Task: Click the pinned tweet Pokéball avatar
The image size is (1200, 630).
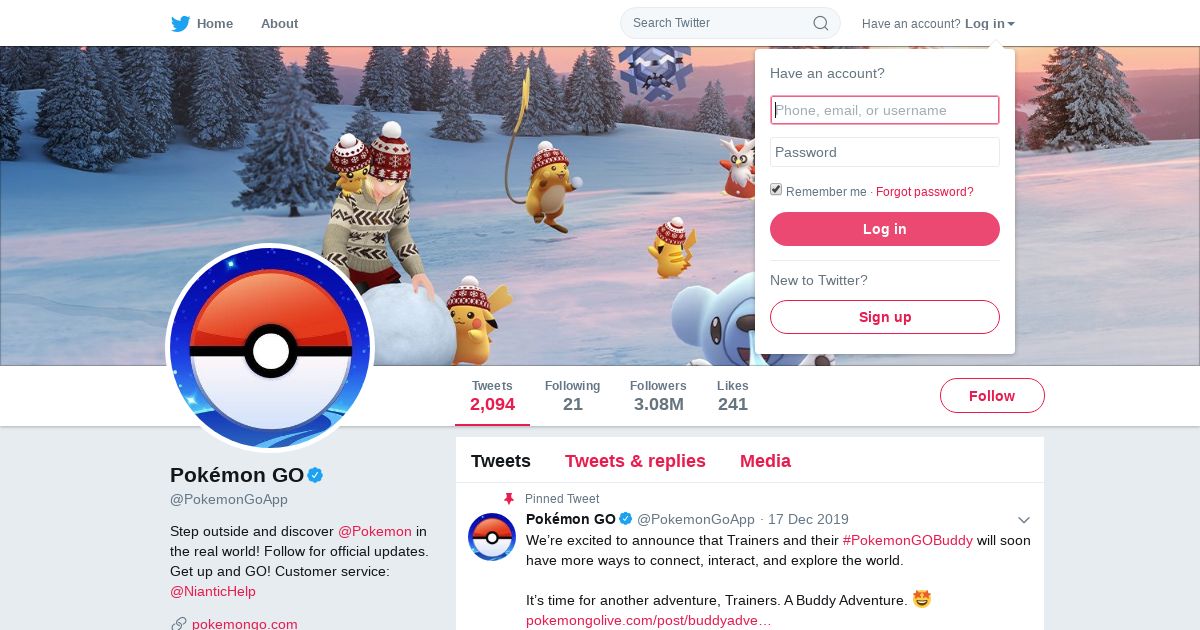Action: click(x=492, y=537)
